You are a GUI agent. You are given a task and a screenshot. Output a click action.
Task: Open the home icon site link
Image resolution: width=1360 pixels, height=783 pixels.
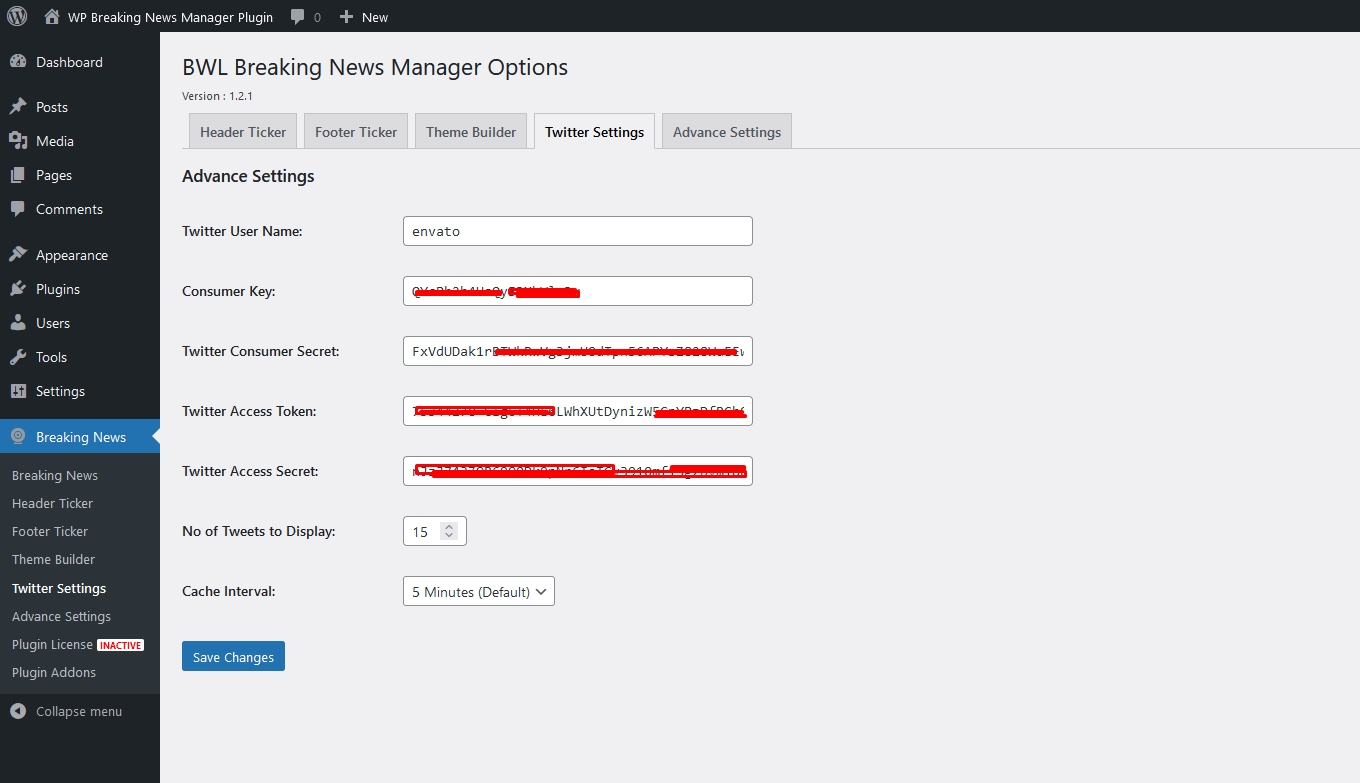52,17
